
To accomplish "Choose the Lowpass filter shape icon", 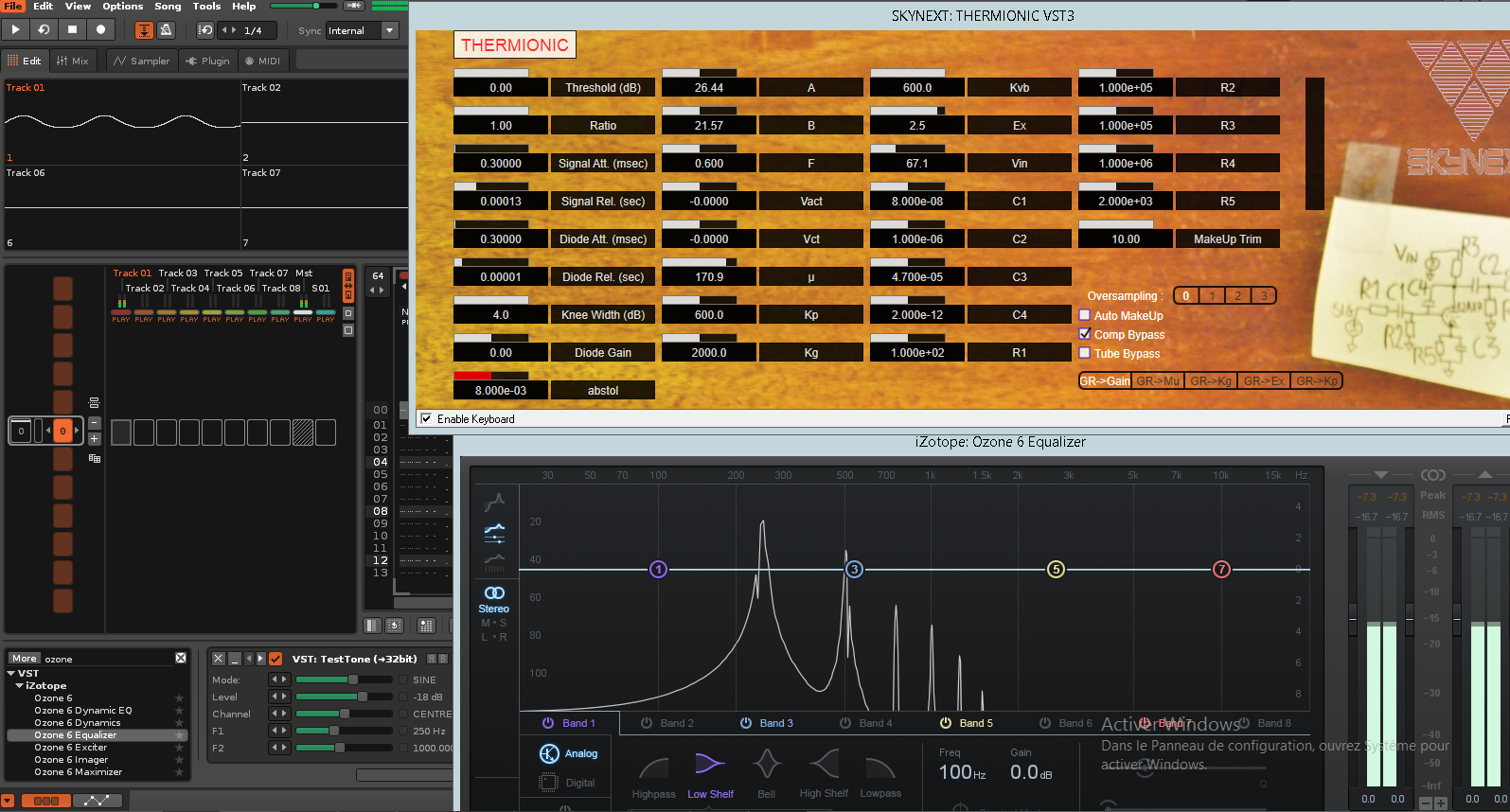I will pyautogui.click(x=880, y=766).
